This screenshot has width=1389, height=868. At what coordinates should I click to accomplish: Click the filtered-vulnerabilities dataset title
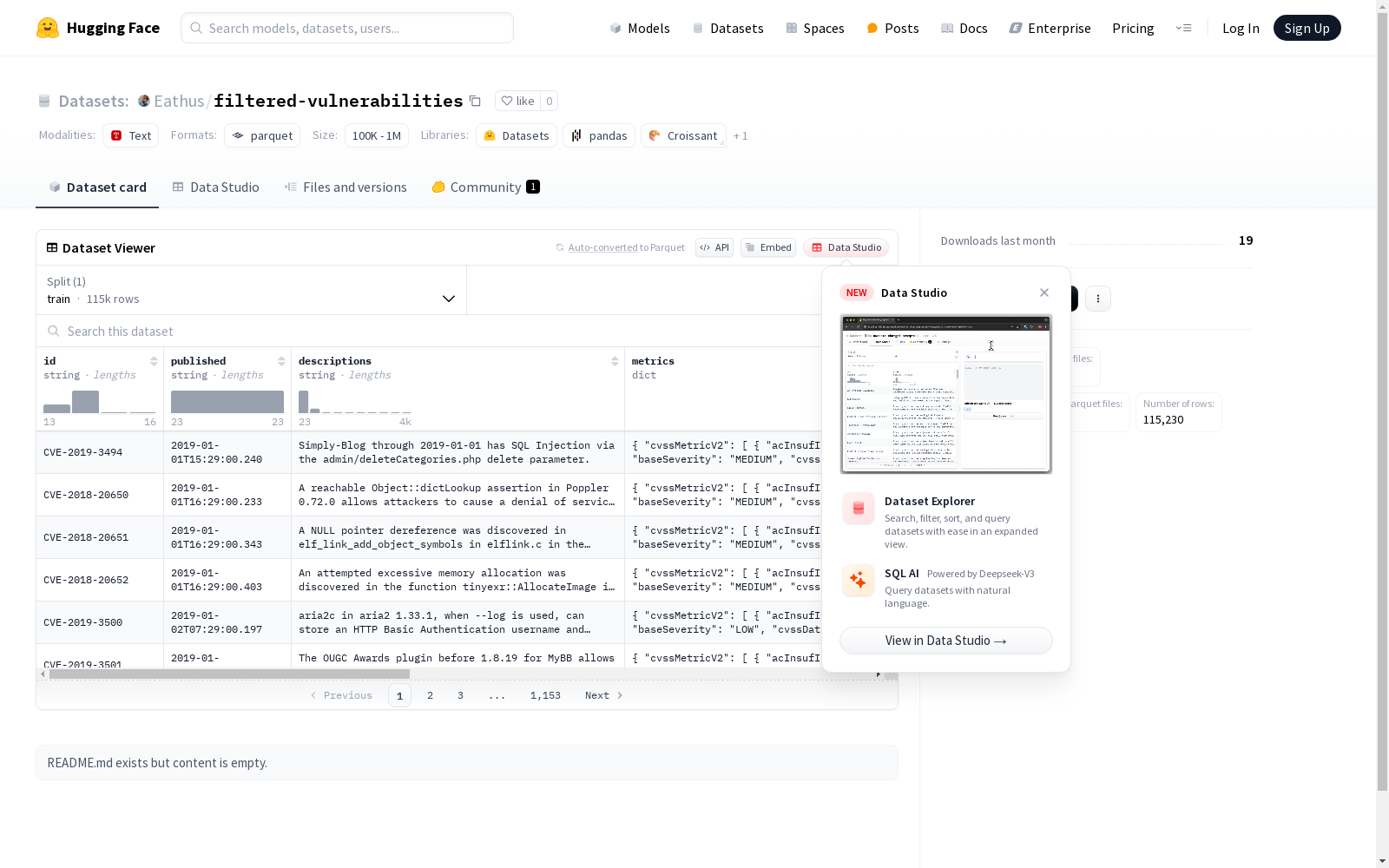(x=339, y=101)
